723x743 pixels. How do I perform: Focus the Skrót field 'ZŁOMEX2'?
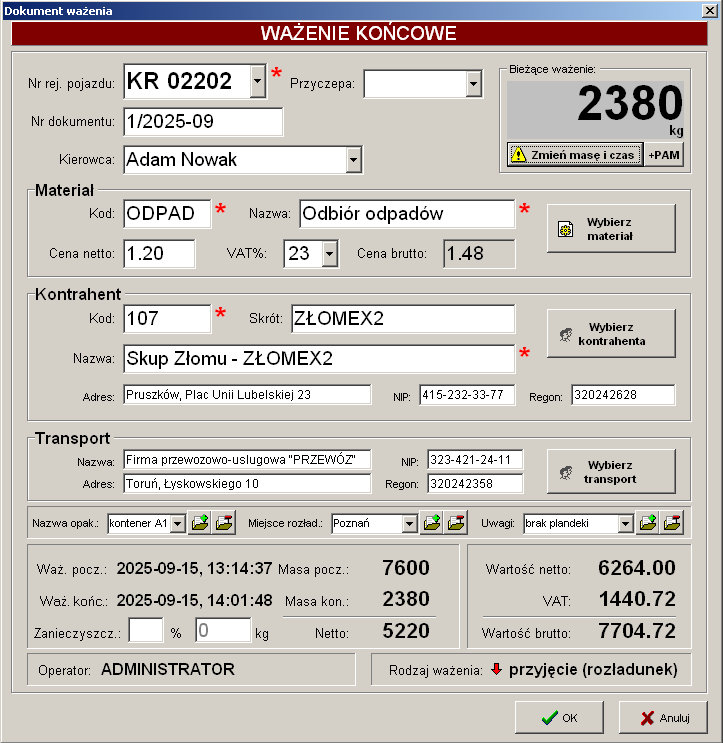403,318
